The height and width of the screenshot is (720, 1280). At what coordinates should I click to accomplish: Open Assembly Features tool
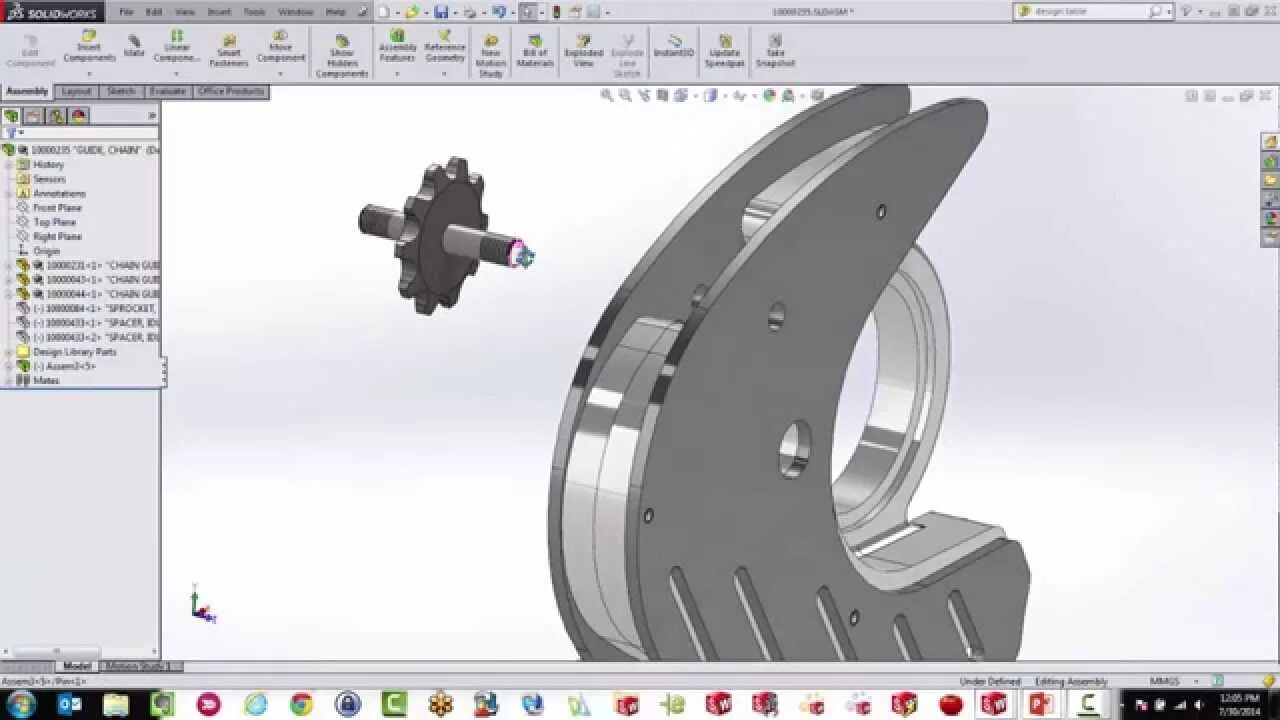[x=397, y=47]
